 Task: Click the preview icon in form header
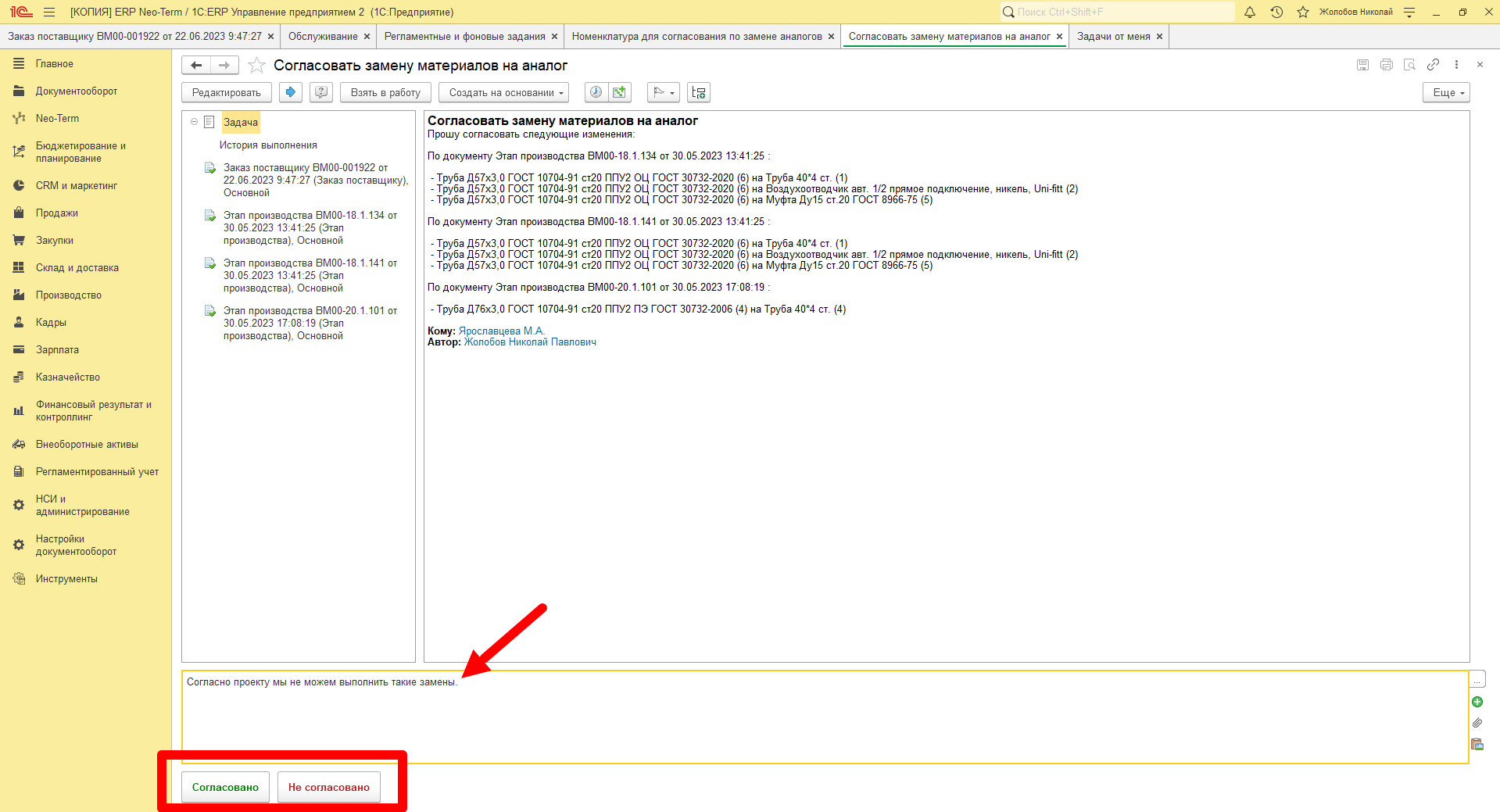1409,65
